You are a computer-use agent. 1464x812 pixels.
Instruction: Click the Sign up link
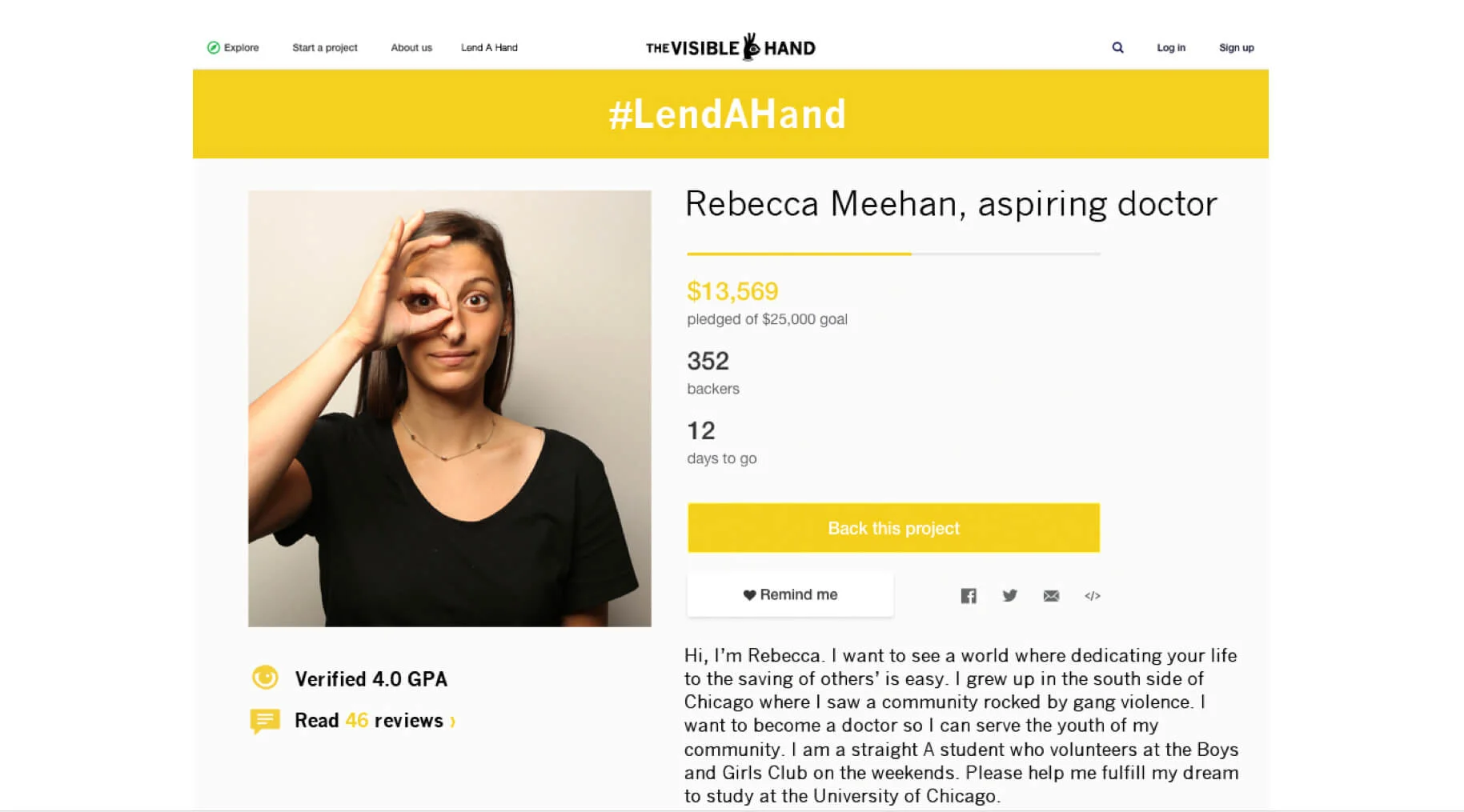pyautogui.click(x=1237, y=47)
